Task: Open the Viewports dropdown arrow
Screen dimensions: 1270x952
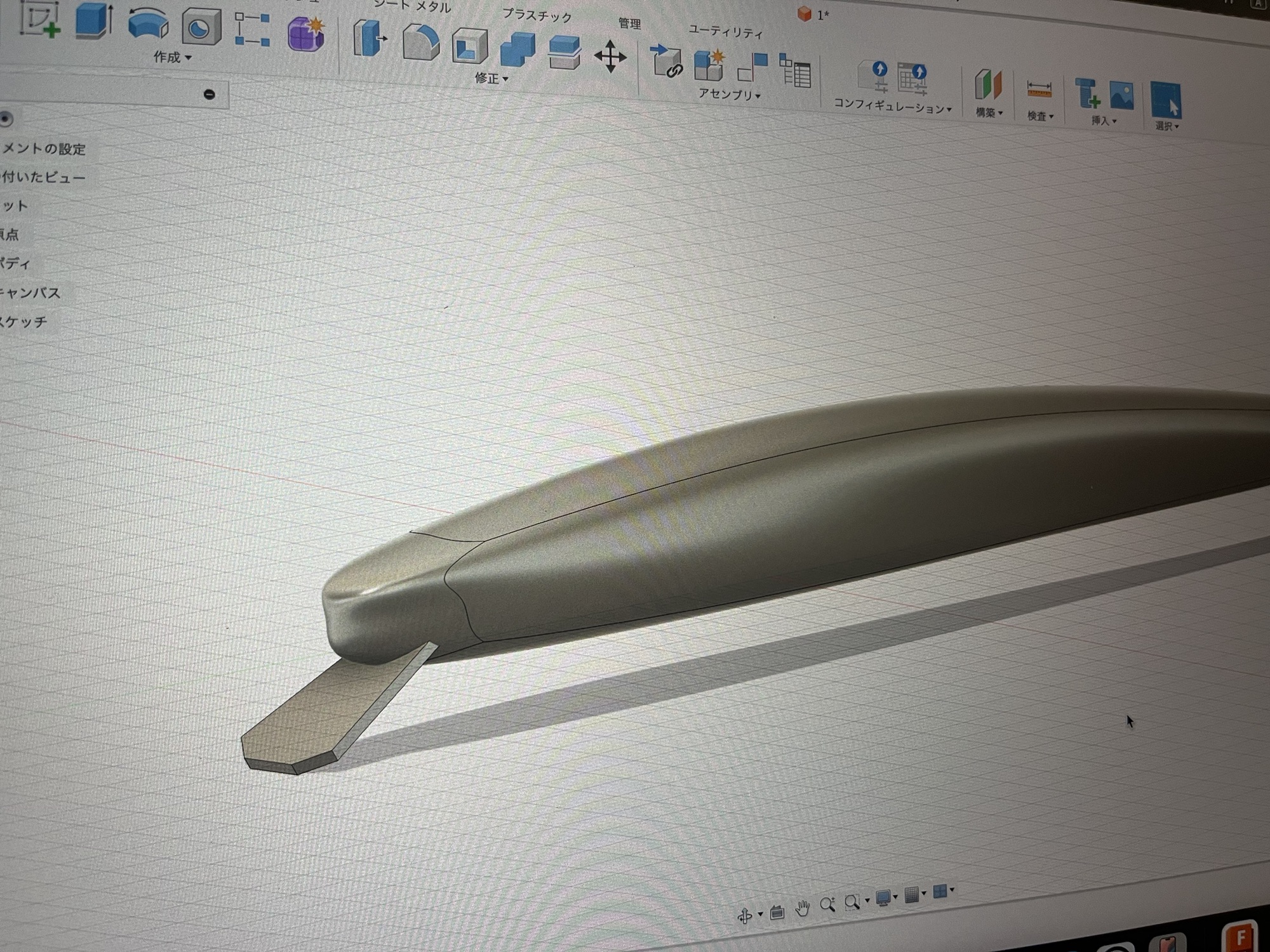Action: [952, 889]
